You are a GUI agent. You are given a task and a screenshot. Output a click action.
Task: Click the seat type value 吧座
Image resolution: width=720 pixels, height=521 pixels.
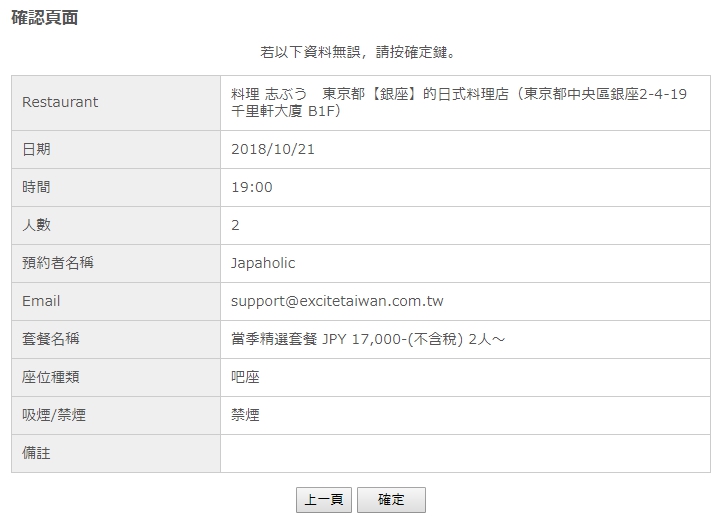click(245, 377)
